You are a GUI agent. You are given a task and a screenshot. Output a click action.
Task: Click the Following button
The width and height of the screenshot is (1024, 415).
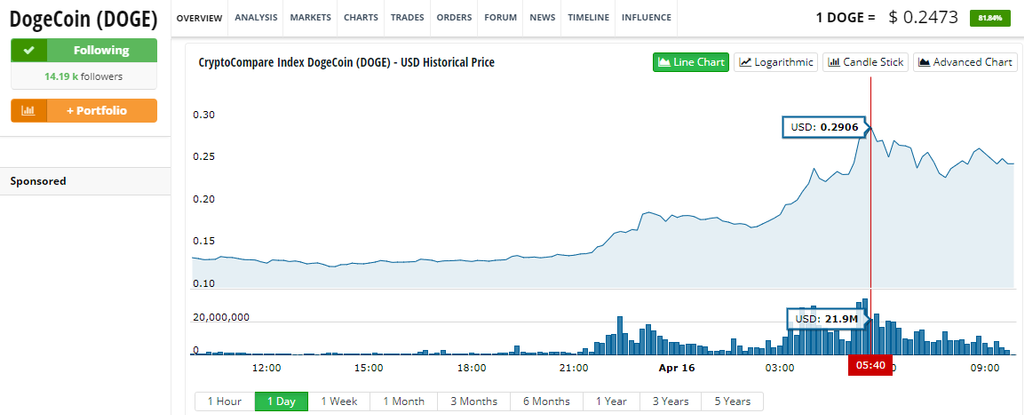pyautogui.click(x=84, y=50)
